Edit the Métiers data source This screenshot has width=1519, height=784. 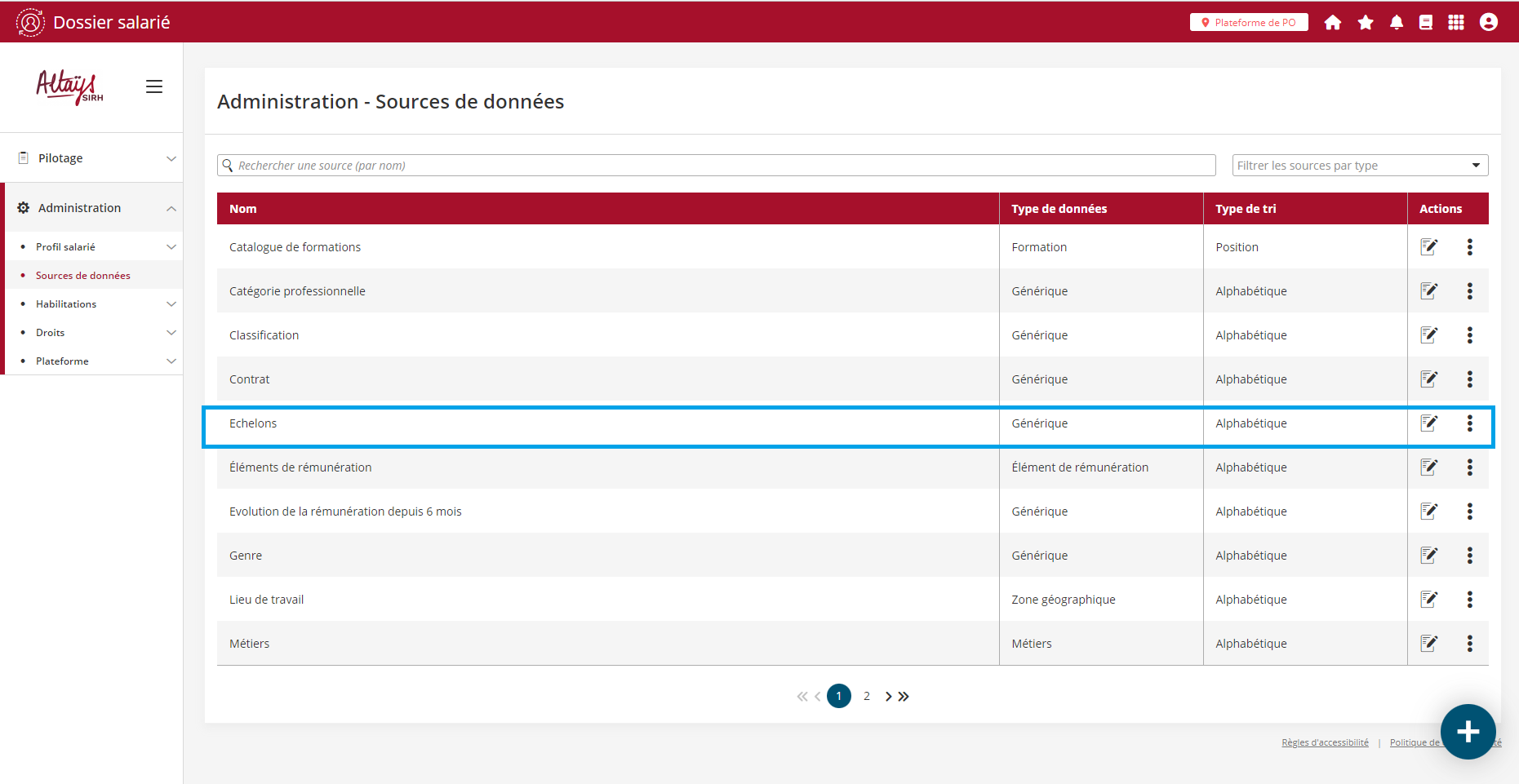(1428, 644)
